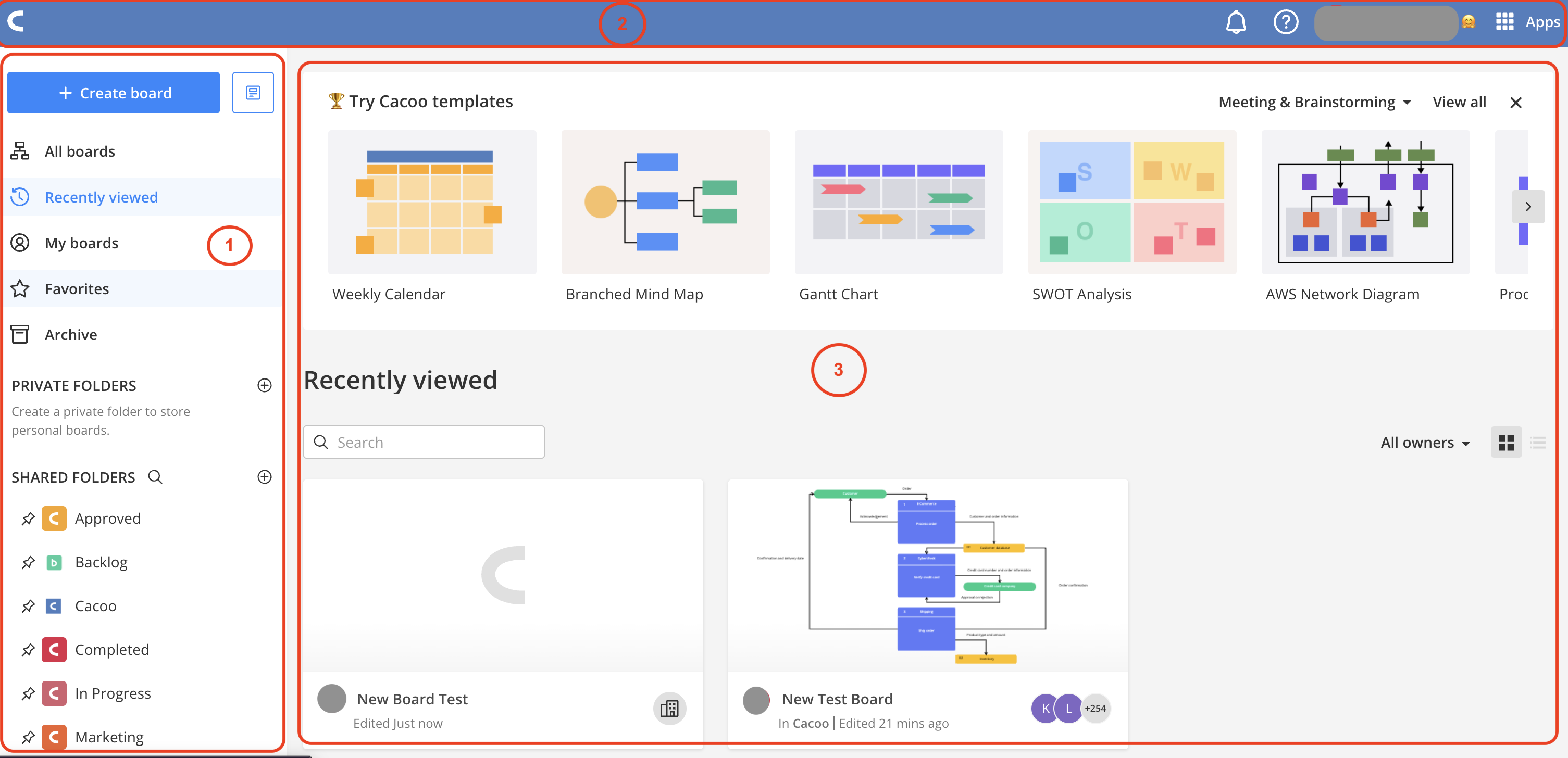This screenshot has height=758, width=1568.
Task: Click the board Search field
Action: [x=424, y=443]
